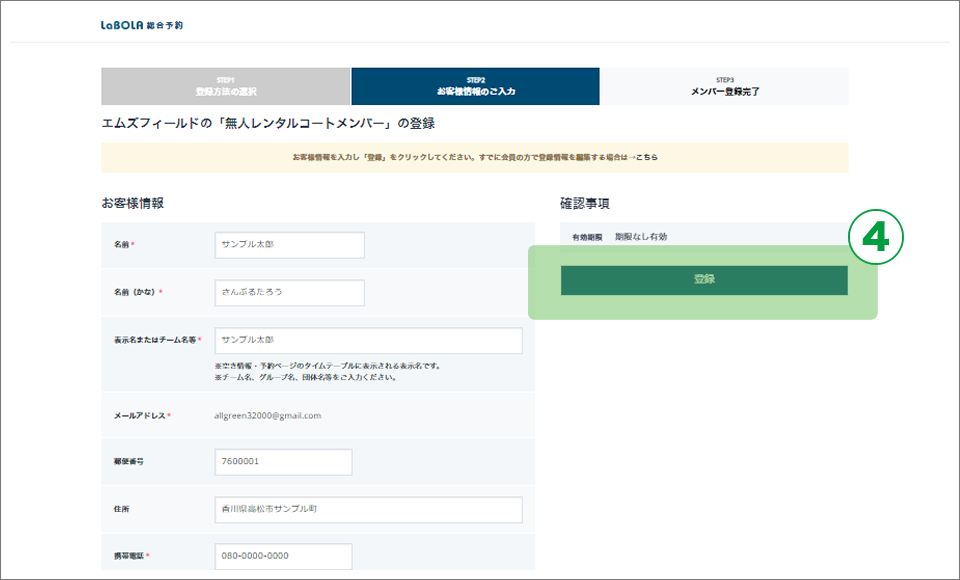Click the お客様情報 section heading
The image size is (960, 580).
pyautogui.click(x=132, y=203)
